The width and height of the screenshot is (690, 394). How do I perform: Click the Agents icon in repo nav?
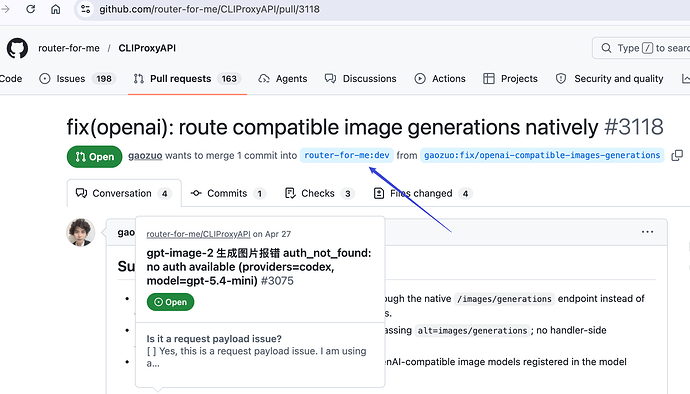click(264, 79)
